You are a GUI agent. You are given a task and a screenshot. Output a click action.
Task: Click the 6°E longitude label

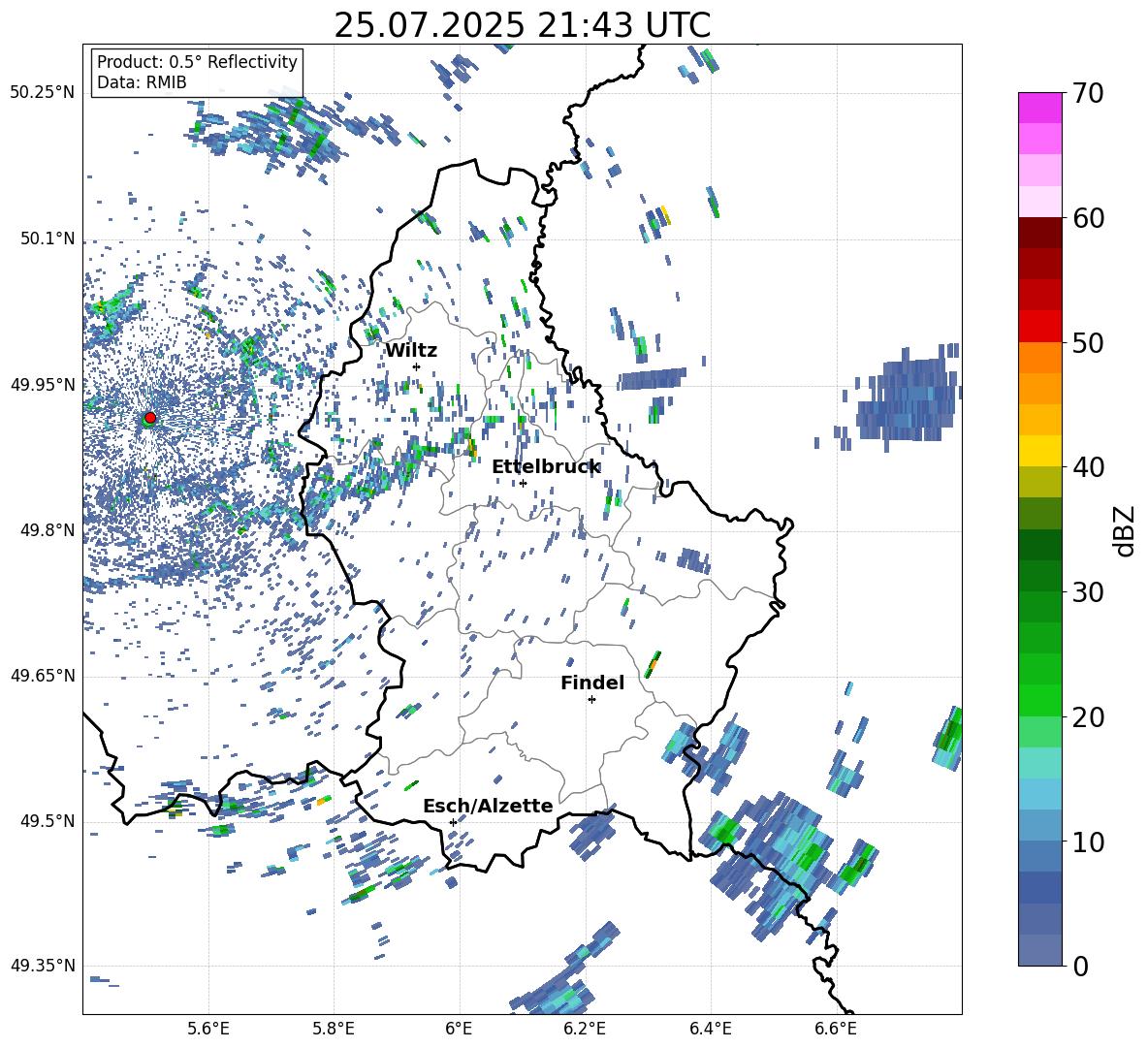pos(459,1029)
